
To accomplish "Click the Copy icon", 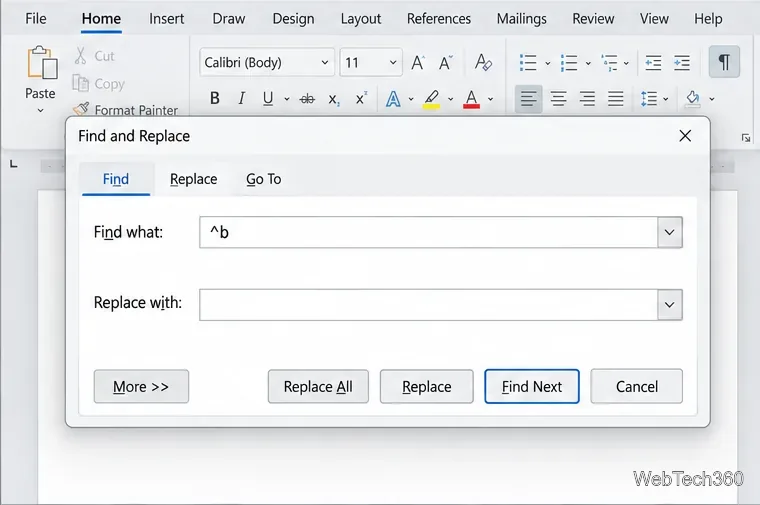I will coord(80,83).
